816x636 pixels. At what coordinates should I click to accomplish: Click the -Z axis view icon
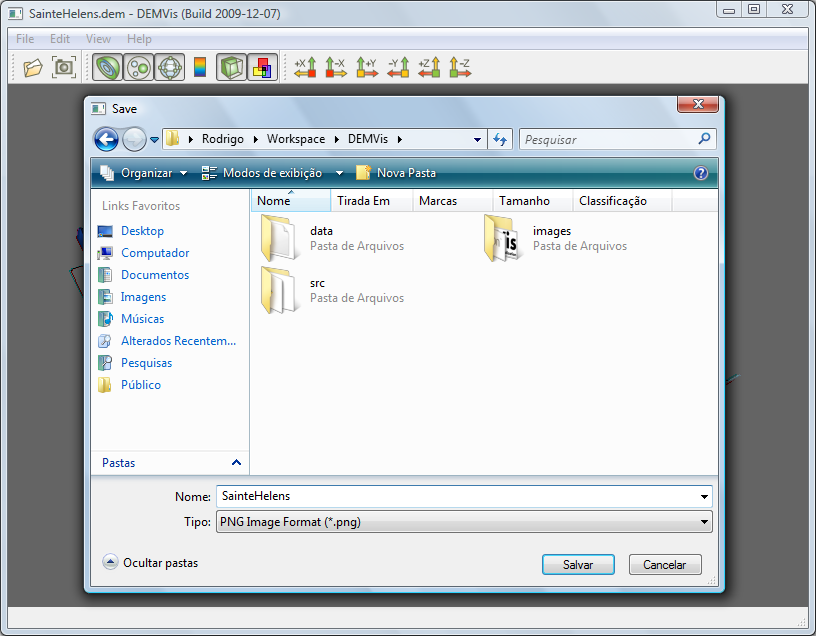click(x=460, y=68)
